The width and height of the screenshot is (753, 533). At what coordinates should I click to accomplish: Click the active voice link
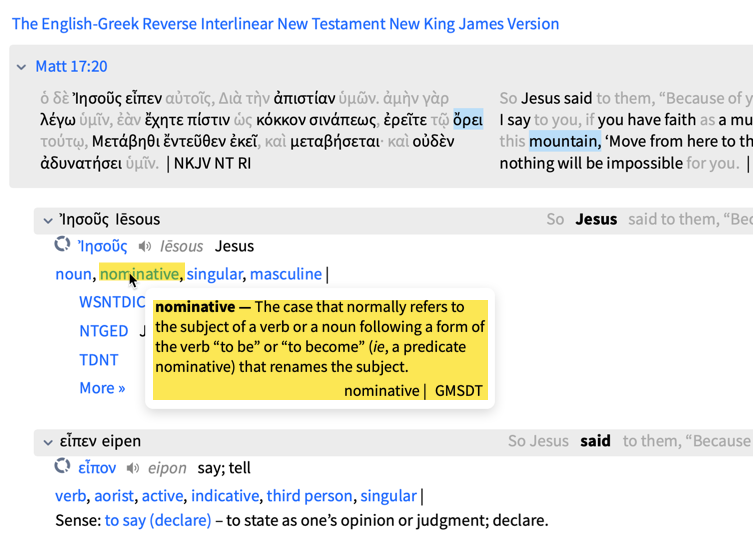pos(162,496)
